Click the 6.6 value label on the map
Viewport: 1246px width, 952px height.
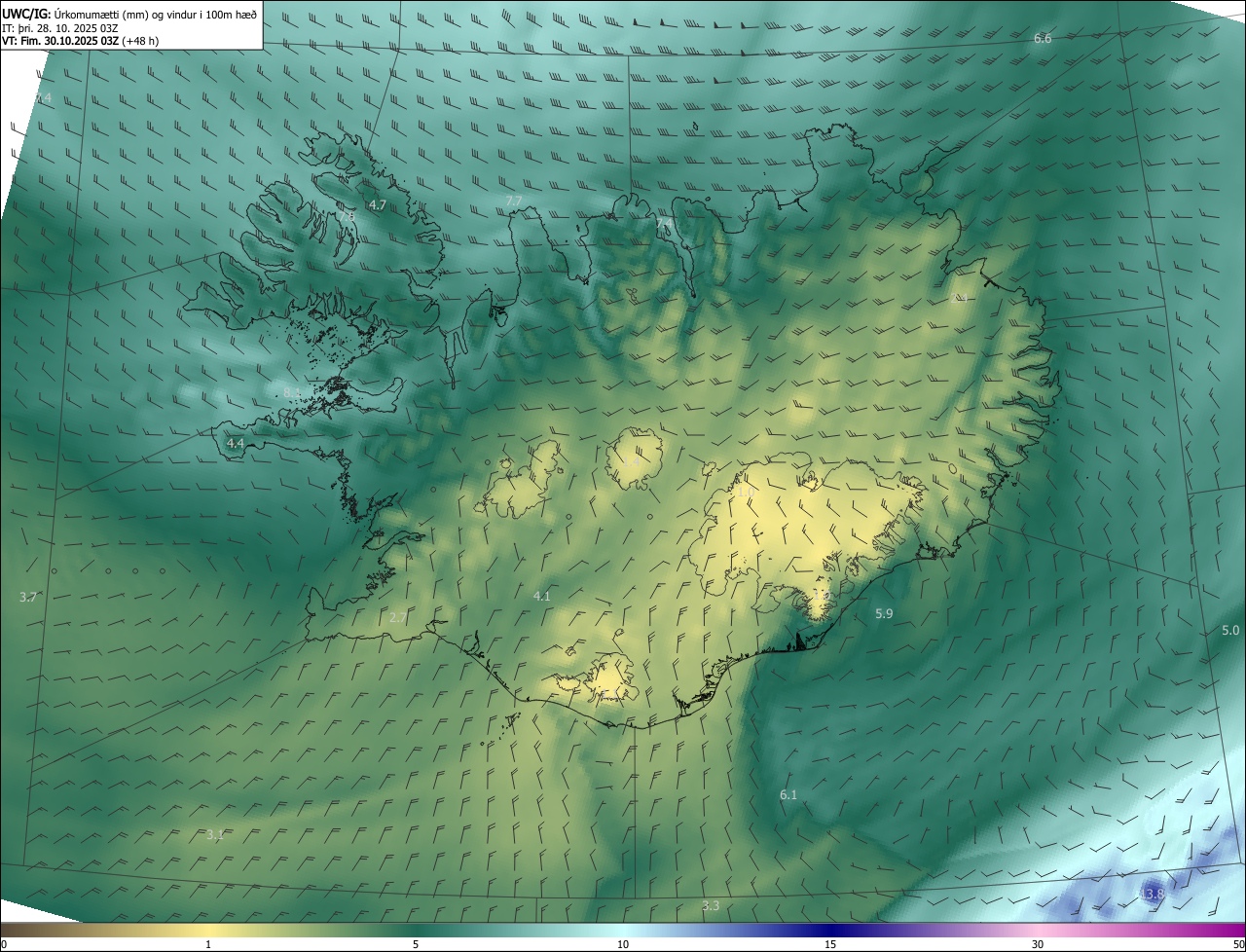click(x=1043, y=38)
